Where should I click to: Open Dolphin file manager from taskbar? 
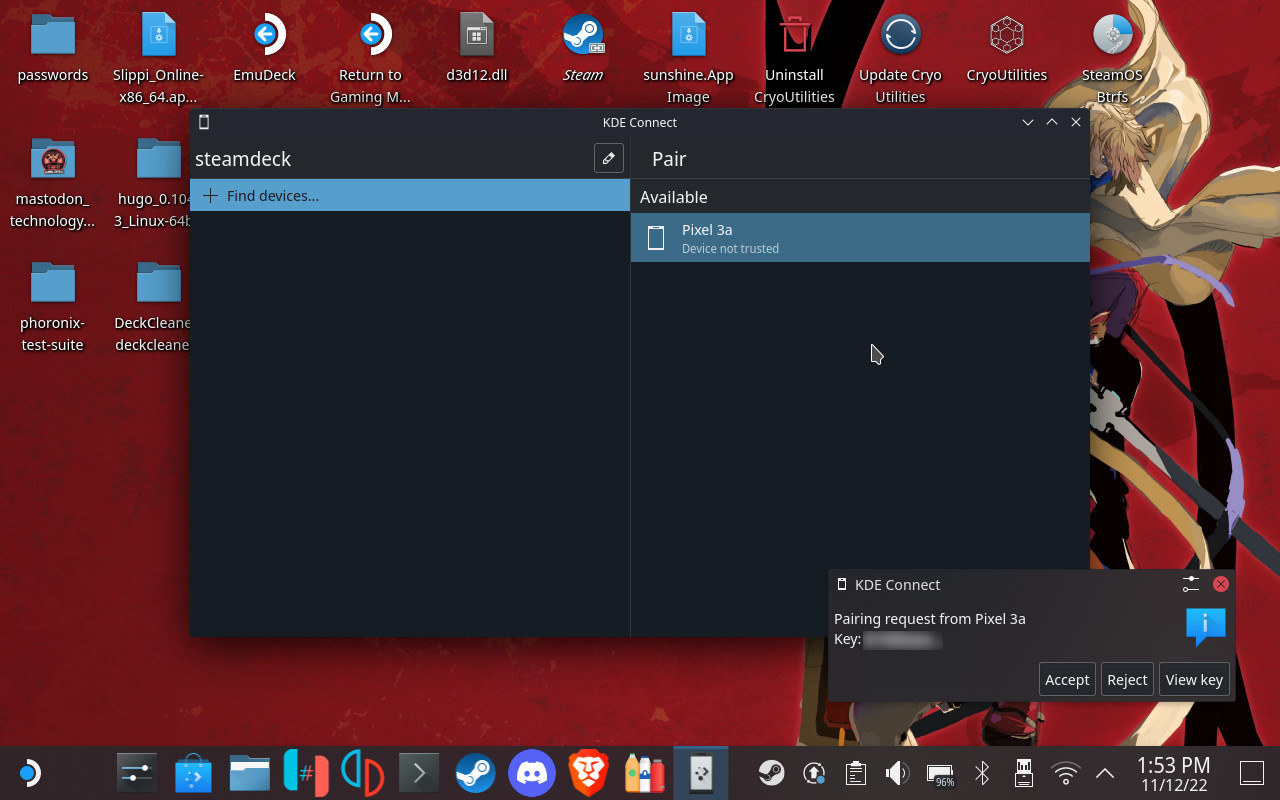[250, 773]
